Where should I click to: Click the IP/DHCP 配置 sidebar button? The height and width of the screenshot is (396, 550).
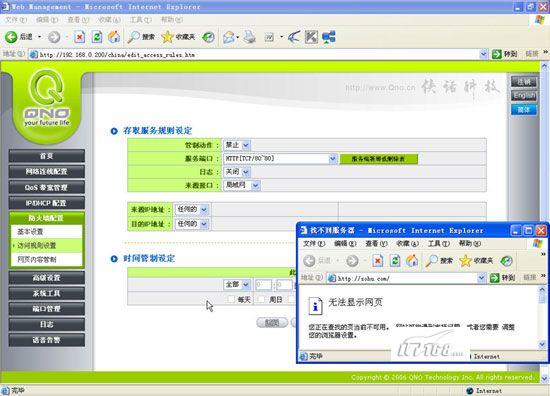(47, 203)
